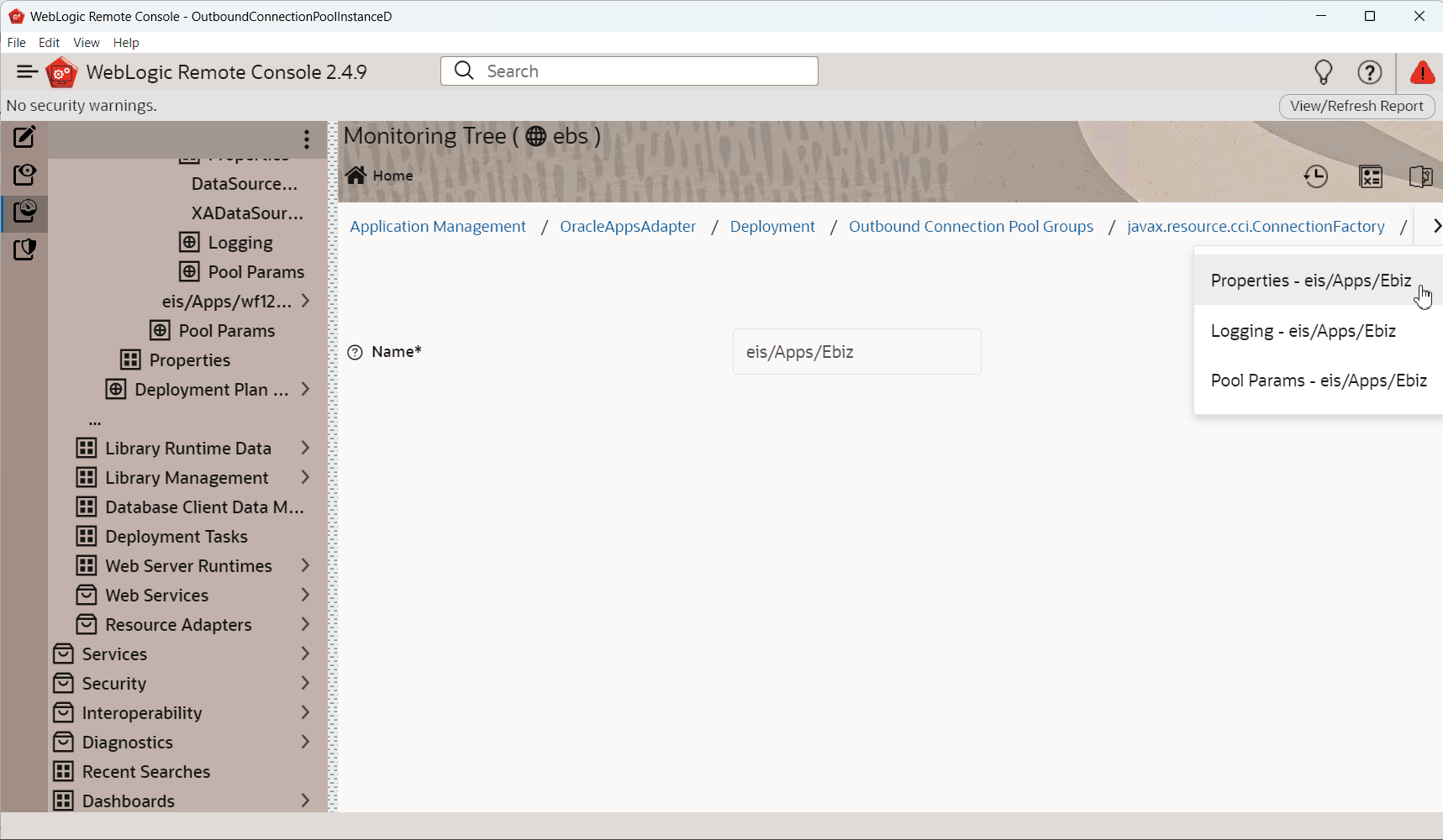Open the help question mark icon
1443x840 pixels.
pyautogui.click(x=1370, y=73)
